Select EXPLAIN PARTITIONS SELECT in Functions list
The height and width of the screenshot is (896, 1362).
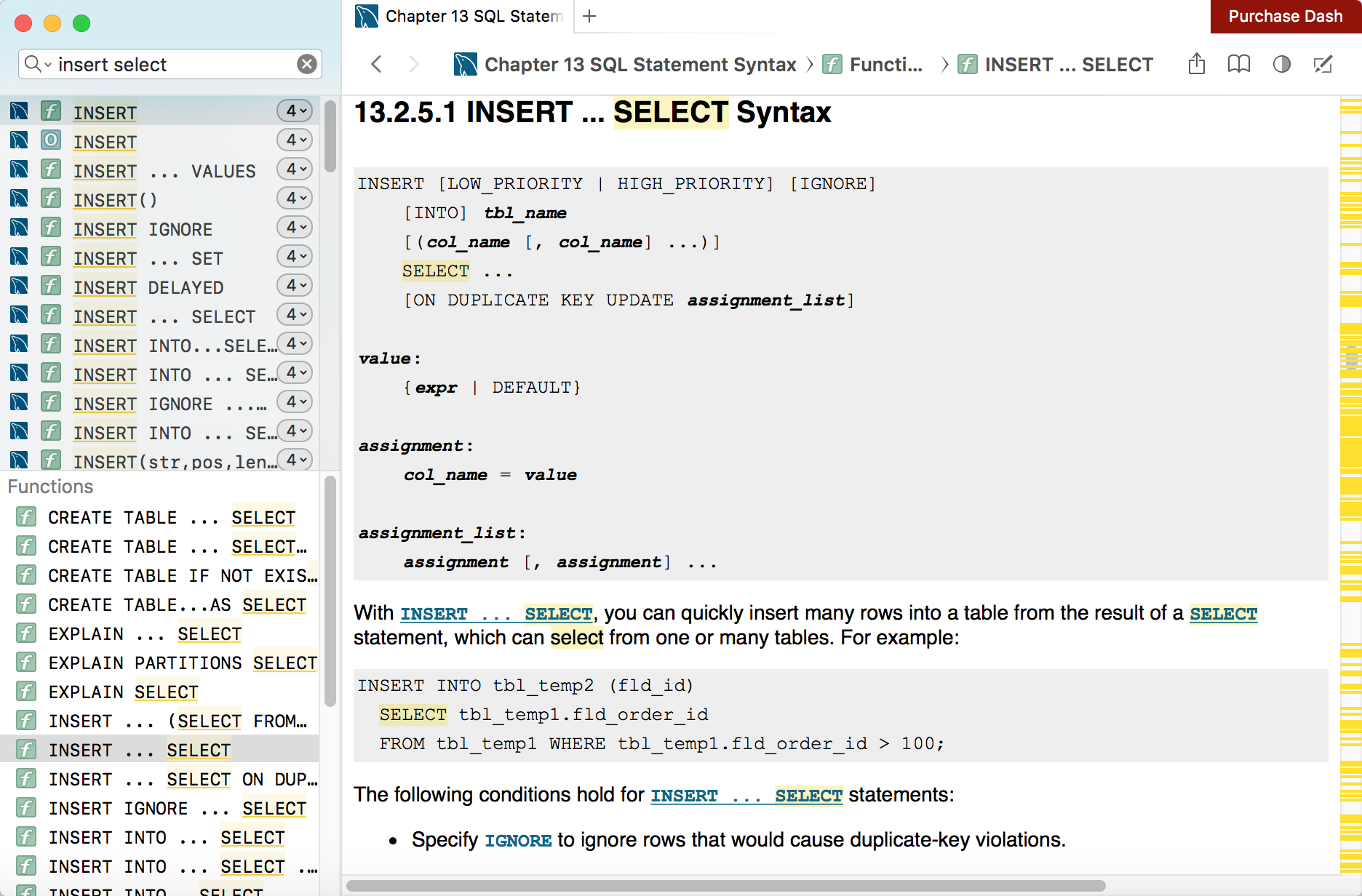tap(182, 663)
